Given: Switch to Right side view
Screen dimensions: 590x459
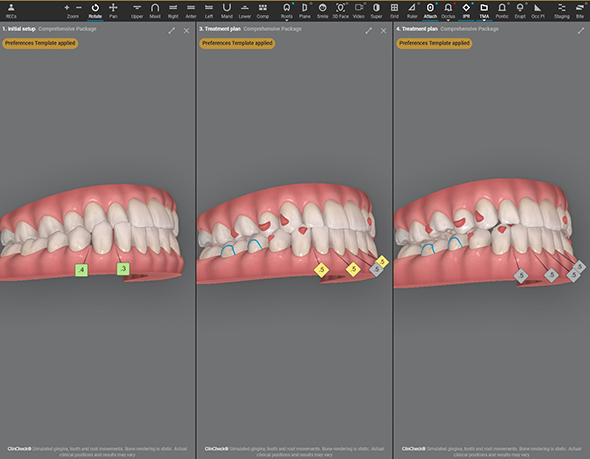Looking at the screenshot, I should [x=173, y=11].
